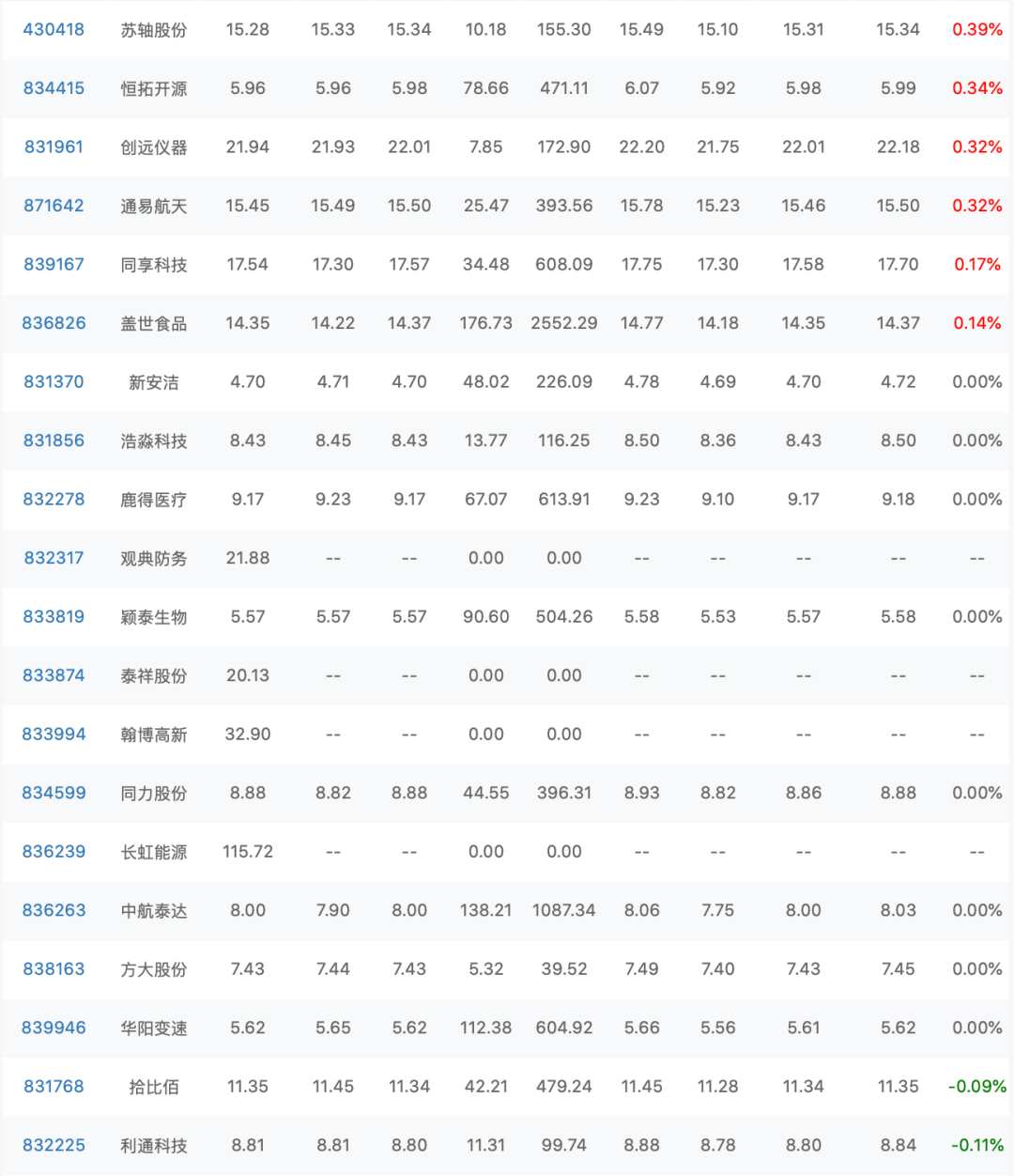The height and width of the screenshot is (1176, 1014).
Task: Select stock name 方大股份
Action: (154, 969)
